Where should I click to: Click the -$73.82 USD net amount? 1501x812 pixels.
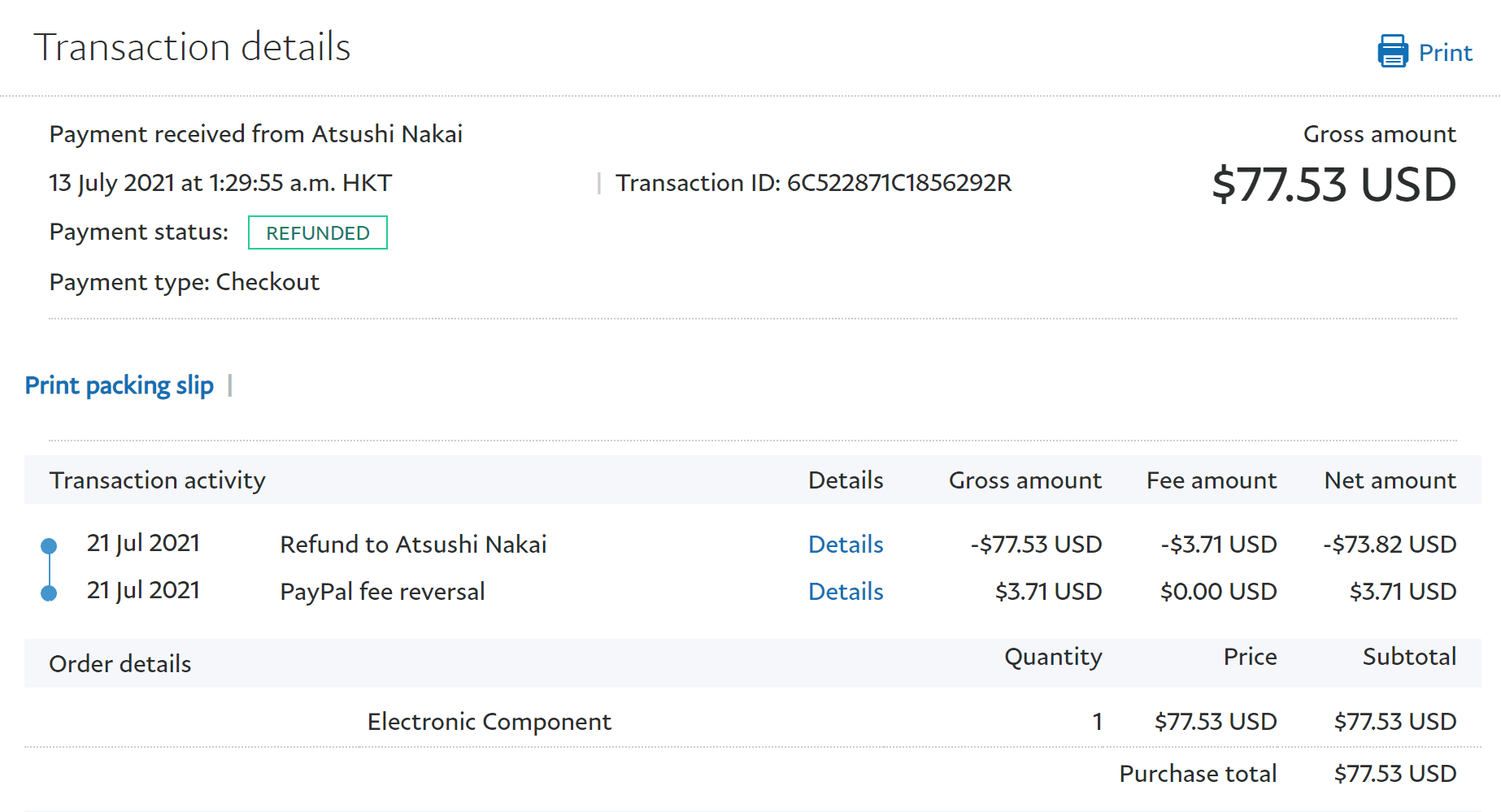pyautogui.click(x=1390, y=545)
